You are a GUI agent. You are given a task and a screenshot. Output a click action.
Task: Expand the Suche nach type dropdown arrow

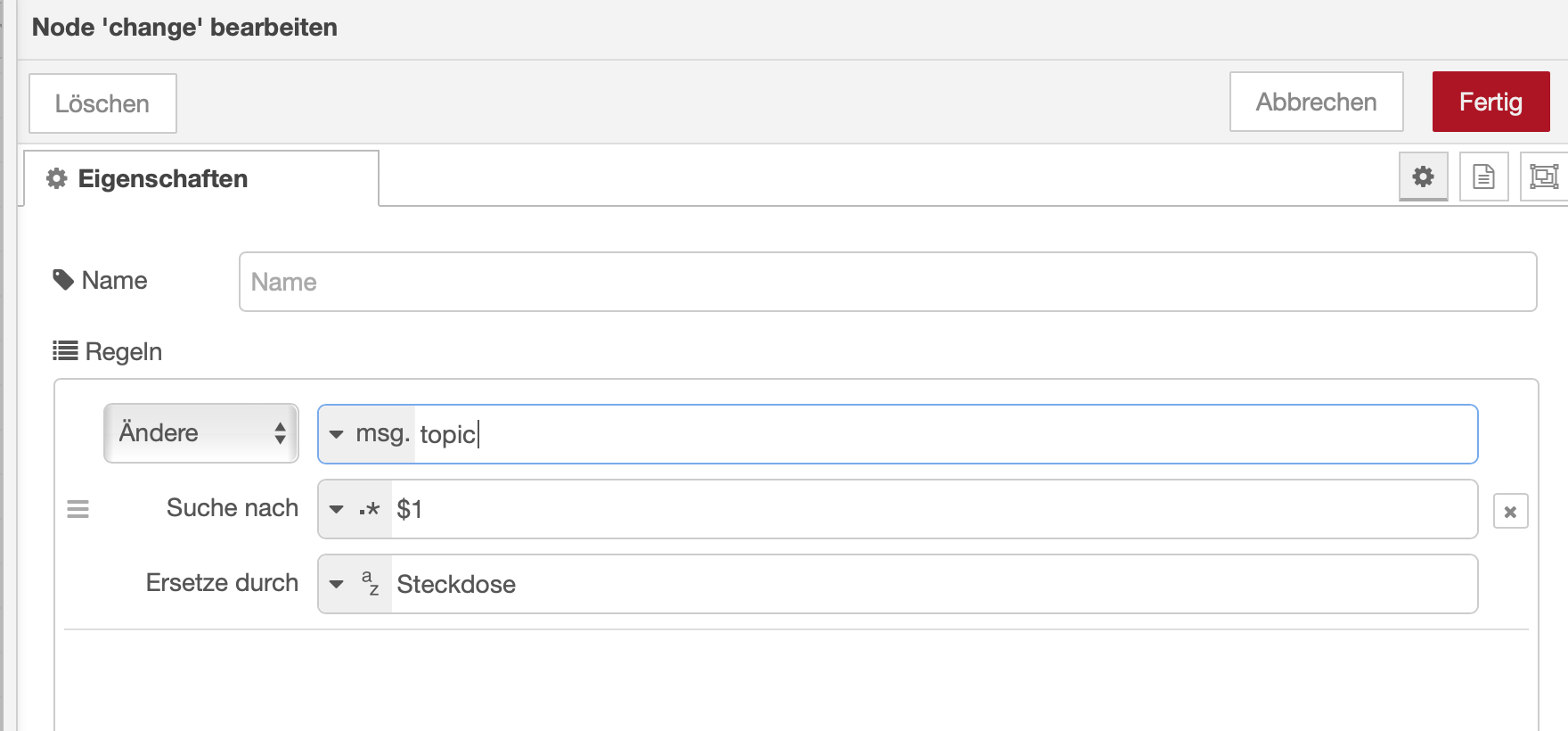pos(337,510)
